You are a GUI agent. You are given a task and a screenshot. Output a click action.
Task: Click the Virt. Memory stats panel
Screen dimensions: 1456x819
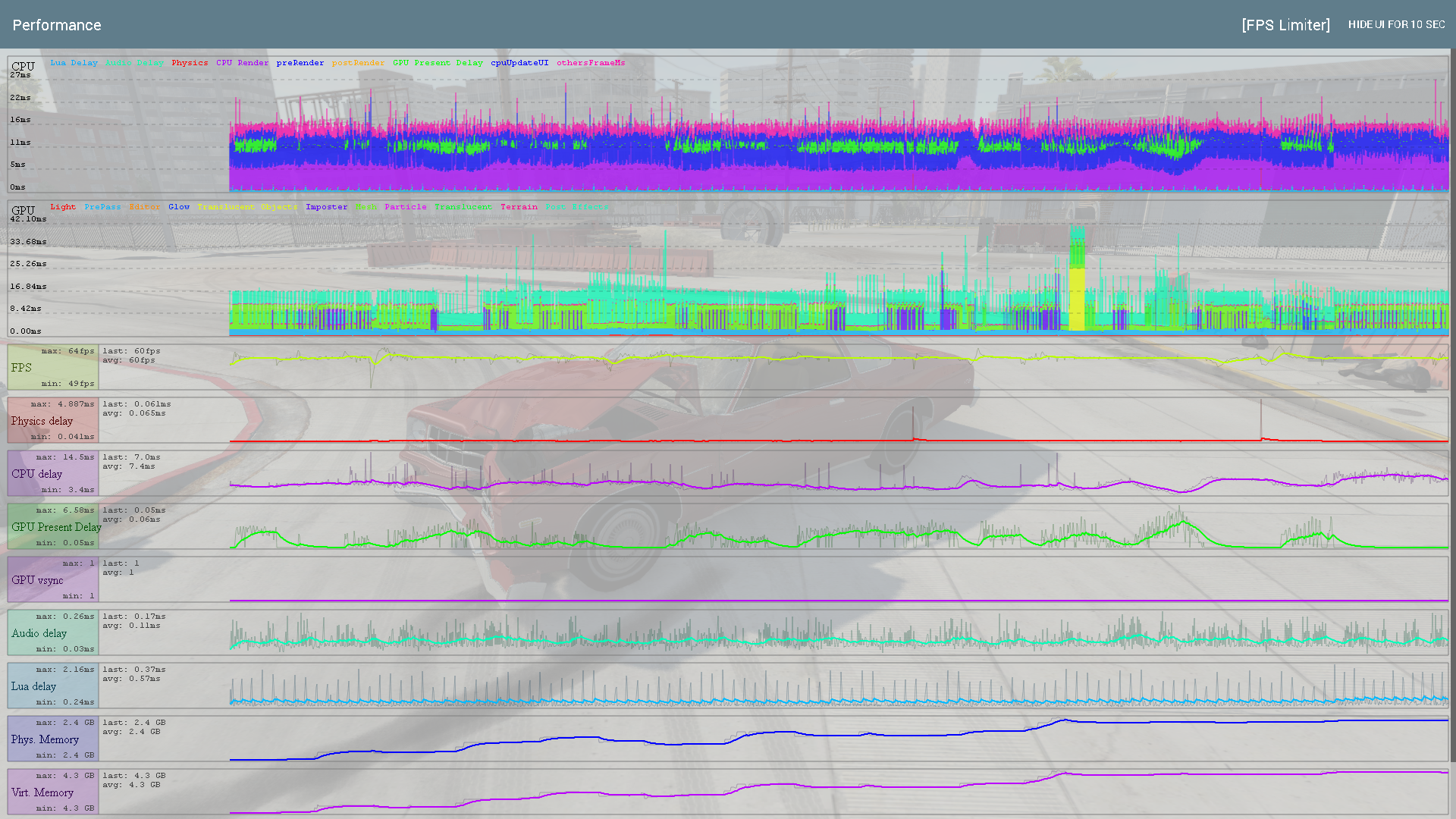(x=53, y=792)
